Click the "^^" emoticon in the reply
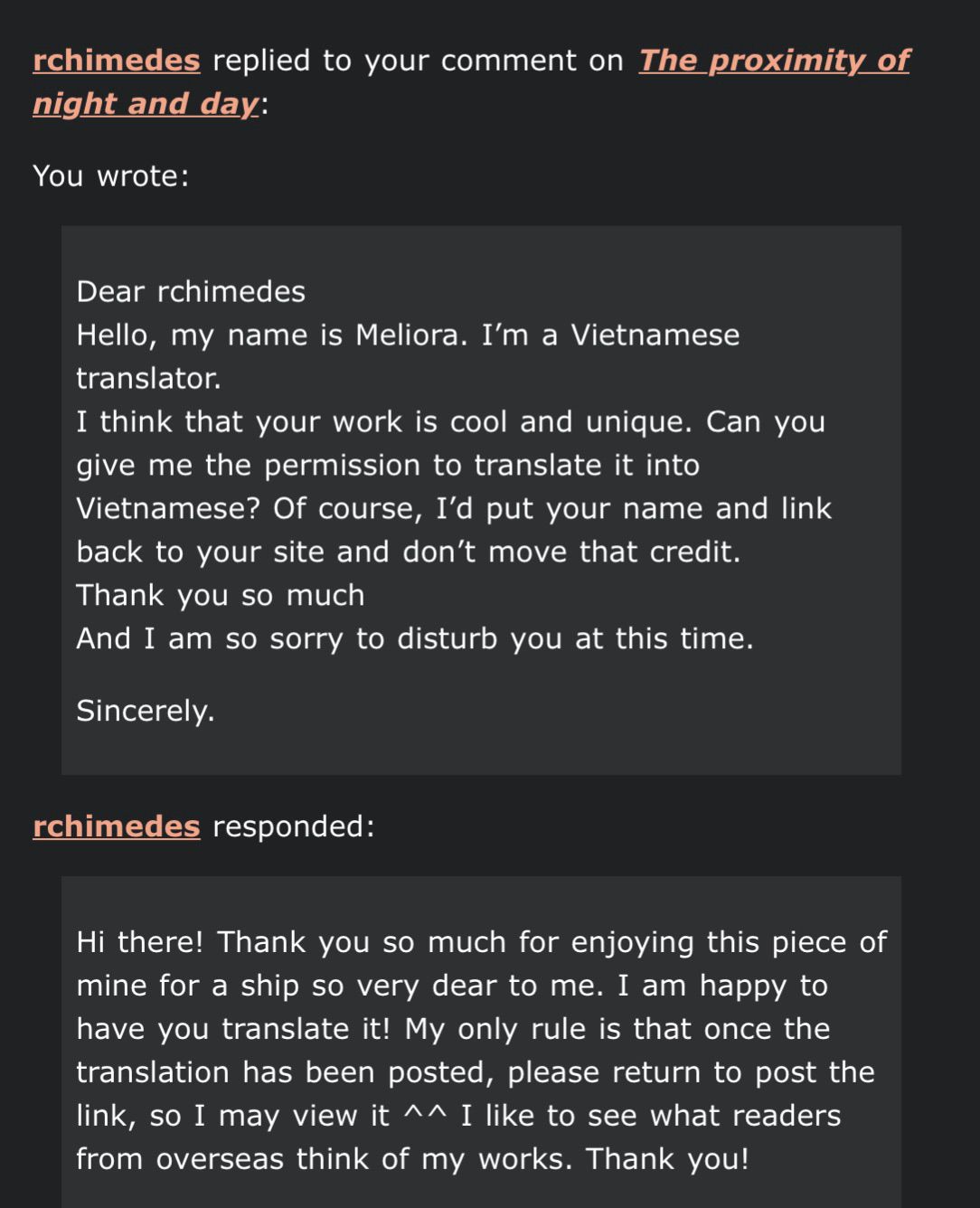 click(x=424, y=1116)
